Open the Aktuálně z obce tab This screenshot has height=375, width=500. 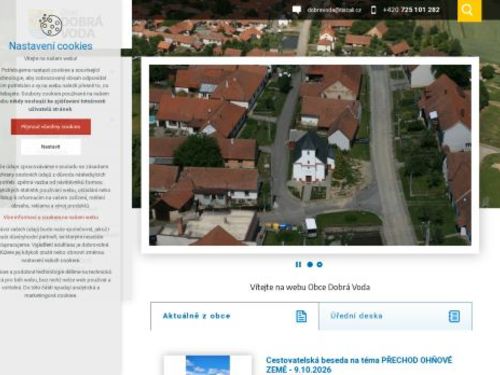[235, 316]
